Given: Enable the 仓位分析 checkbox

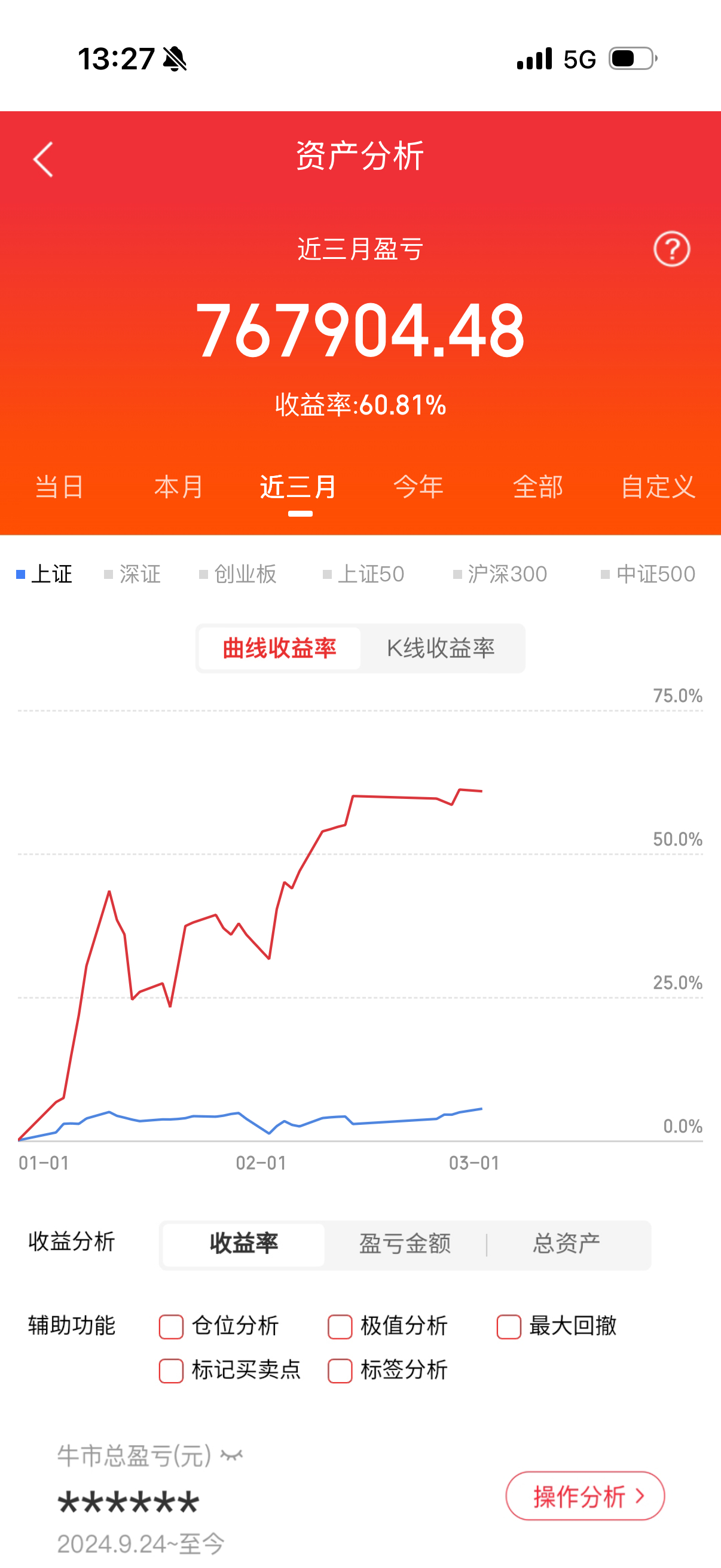Looking at the screenshot, I should (171, 1326).
